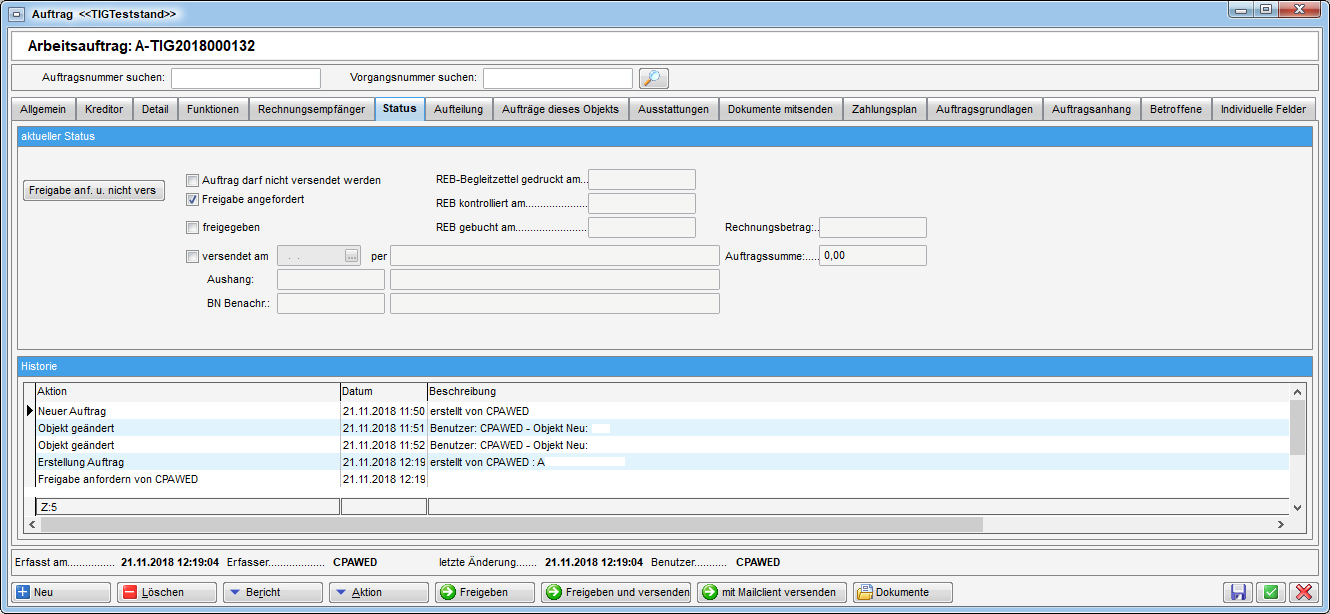This screenshot has width=1330, height=614.
Task: Expand the Aktion dropdown menu
Action: (378, 592)
